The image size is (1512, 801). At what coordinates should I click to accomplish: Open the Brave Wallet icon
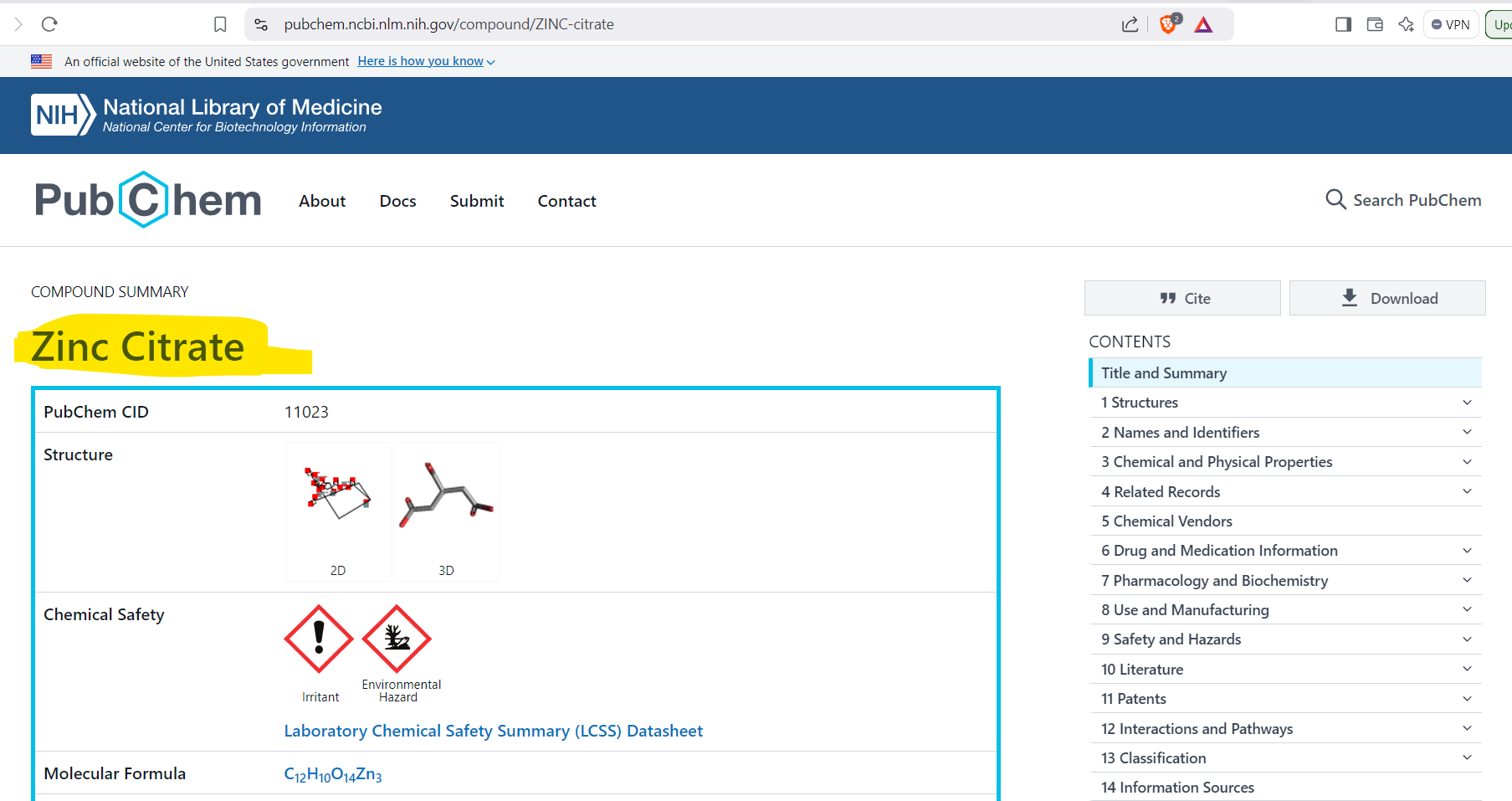[1375, 24]
